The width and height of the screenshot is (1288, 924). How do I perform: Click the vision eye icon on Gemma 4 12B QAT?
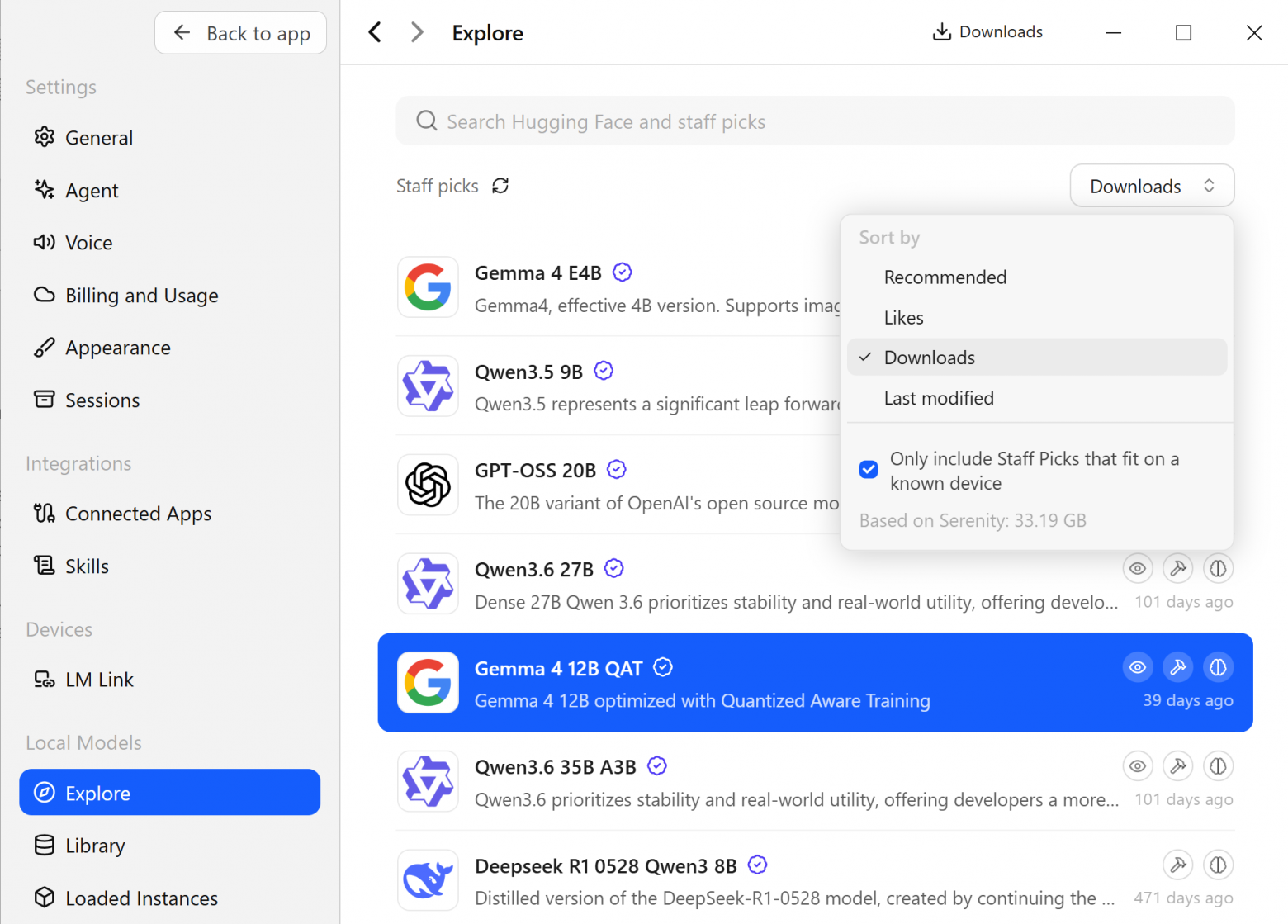point(1137,667)
